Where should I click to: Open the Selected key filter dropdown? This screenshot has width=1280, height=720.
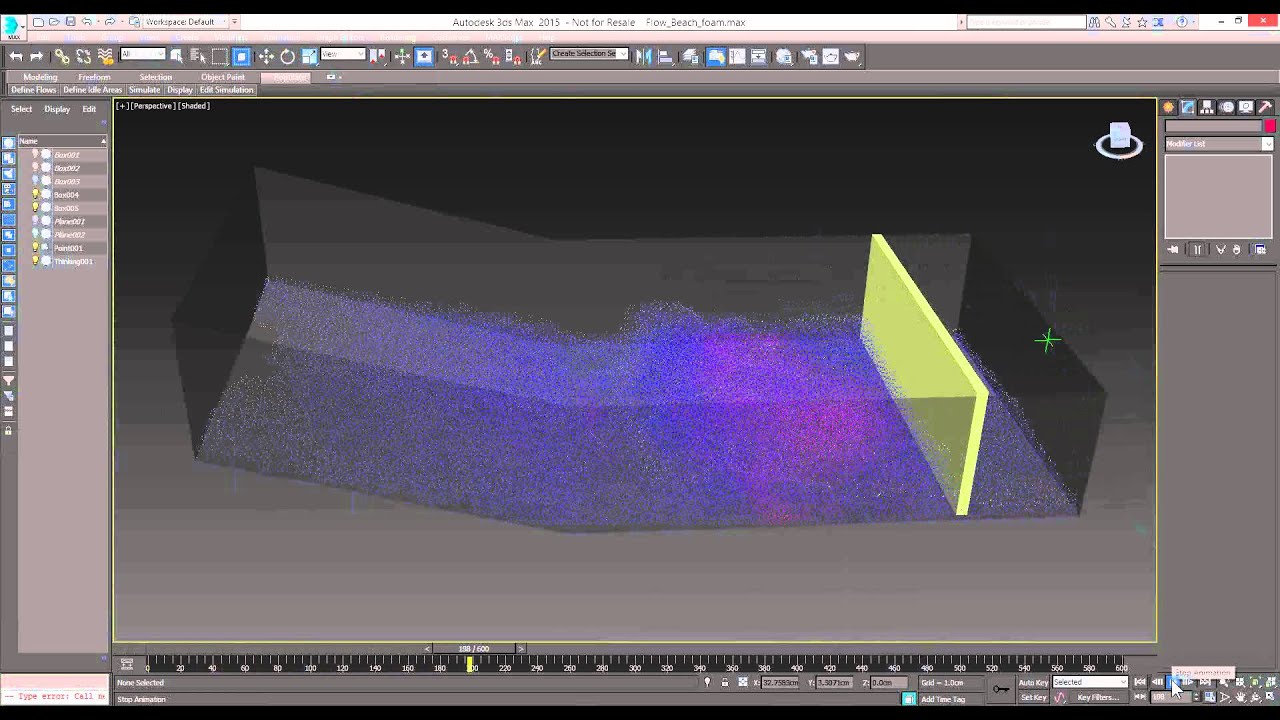[1090, 682]
